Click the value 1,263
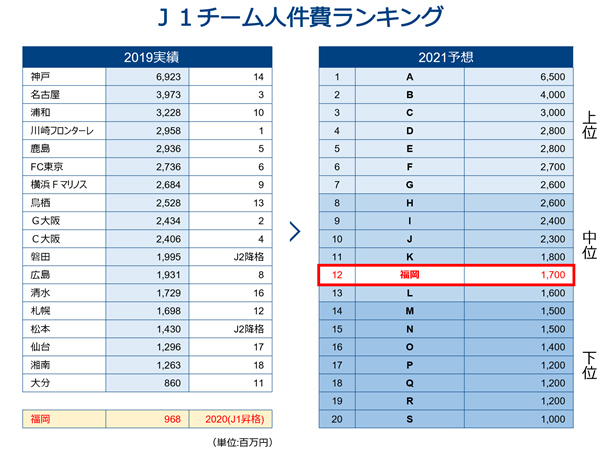 coord(168,365)
